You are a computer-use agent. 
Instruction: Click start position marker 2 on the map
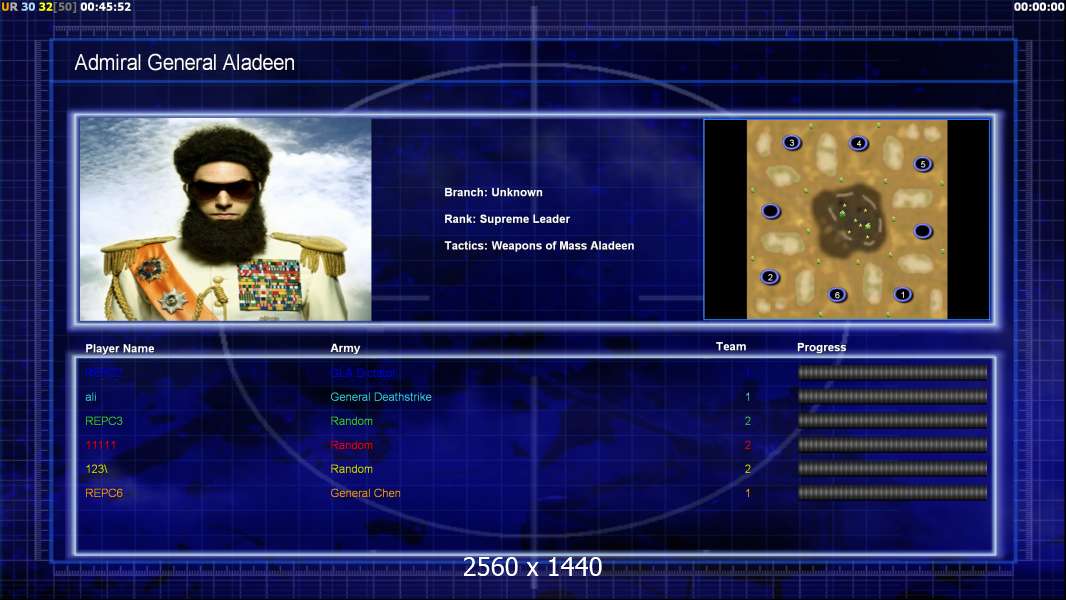[770, 277]
